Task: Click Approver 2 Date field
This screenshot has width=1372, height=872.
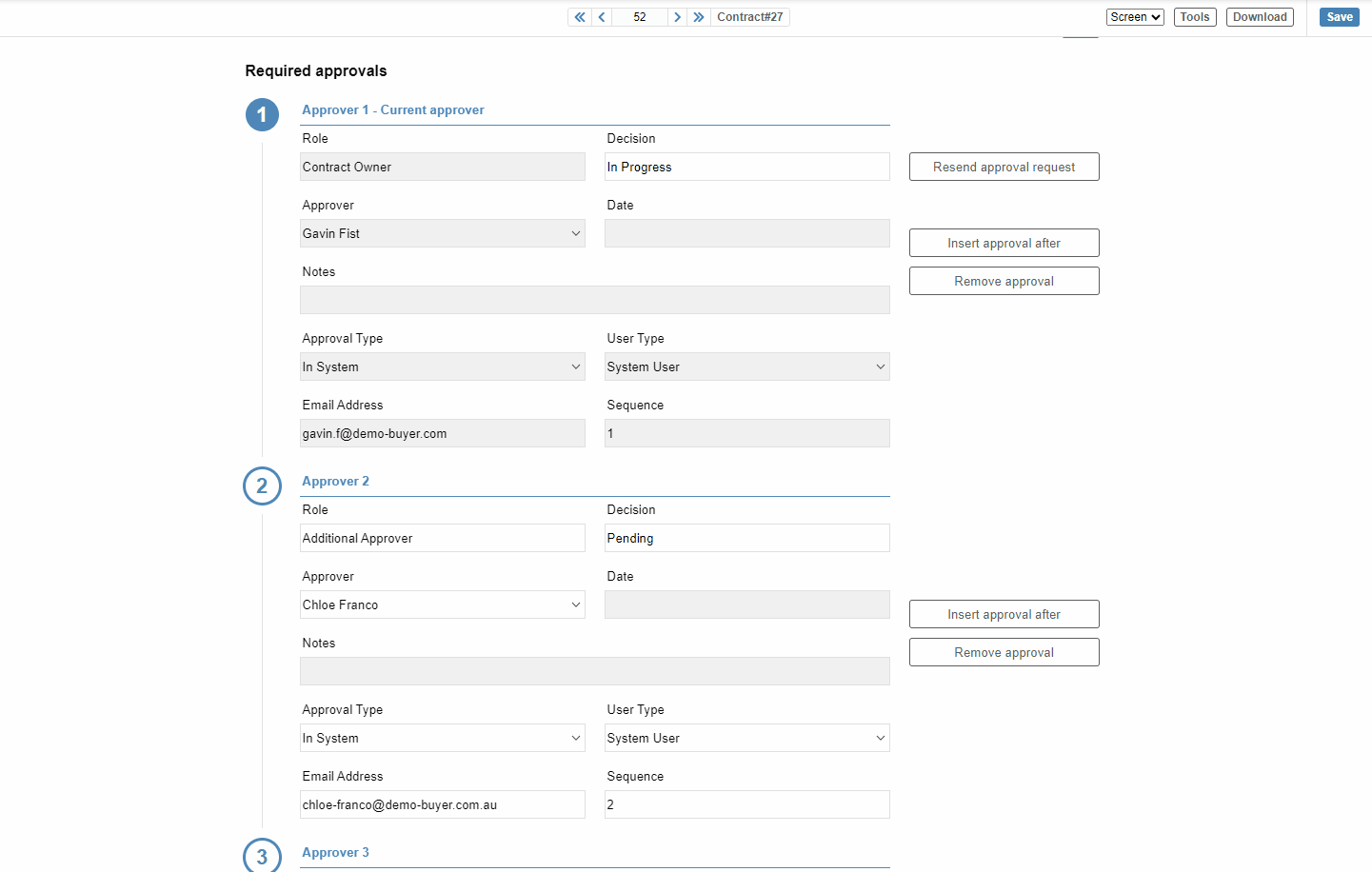Action: [747, 604]
